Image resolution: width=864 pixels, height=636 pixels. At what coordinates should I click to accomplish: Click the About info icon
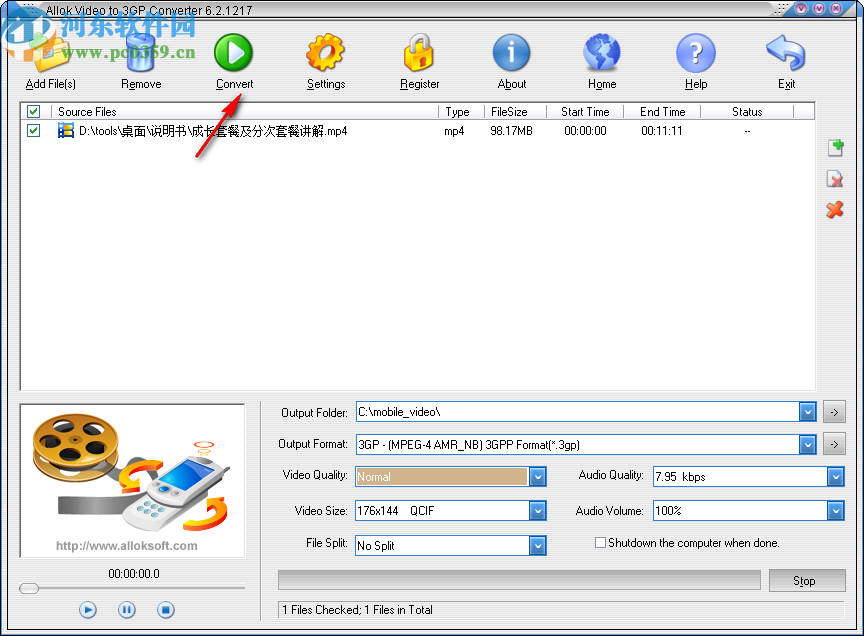pyautogui.click(x=511, y=50)
